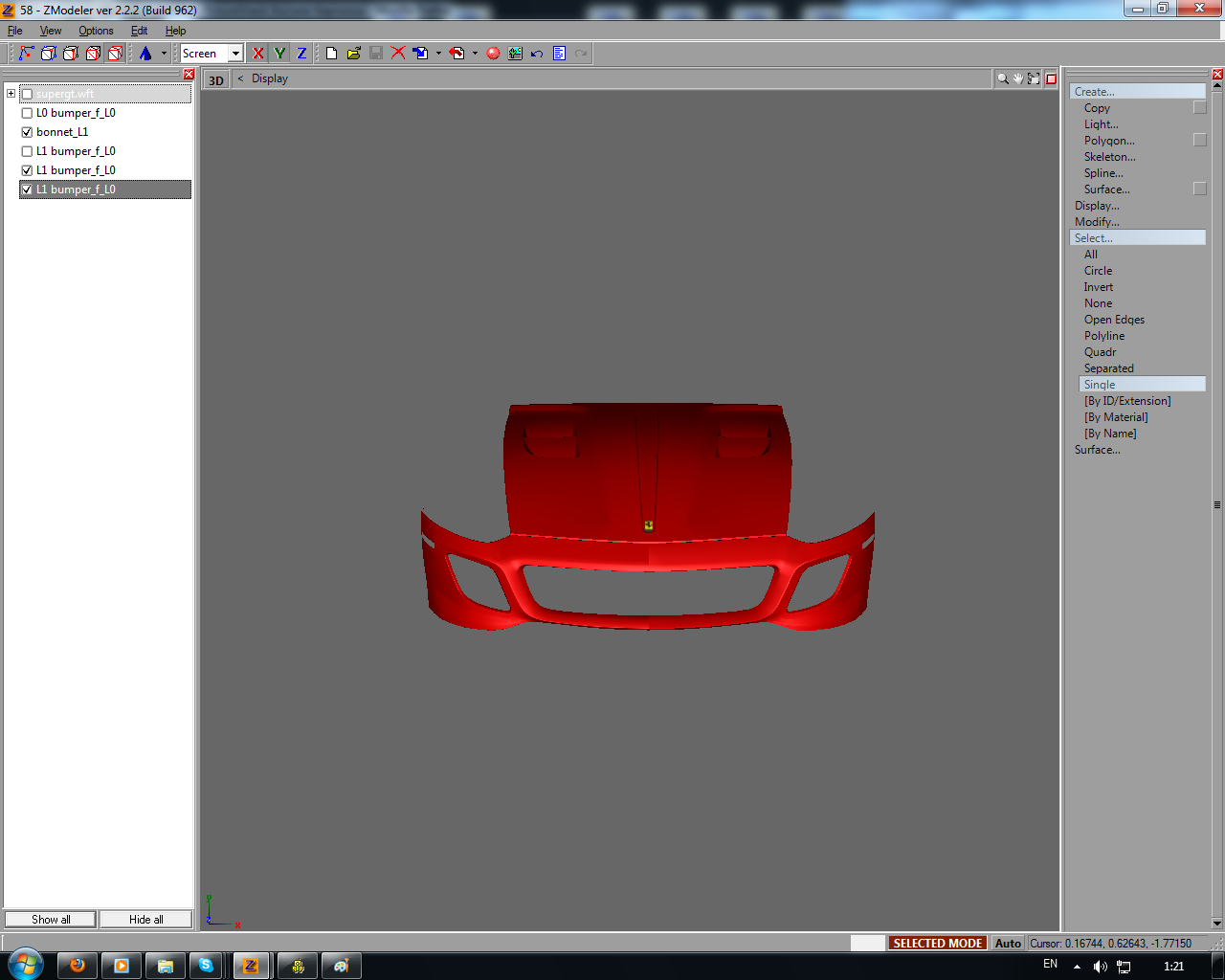
Task: Click the undo arrow icon
Action: click(x=537, y=54)
